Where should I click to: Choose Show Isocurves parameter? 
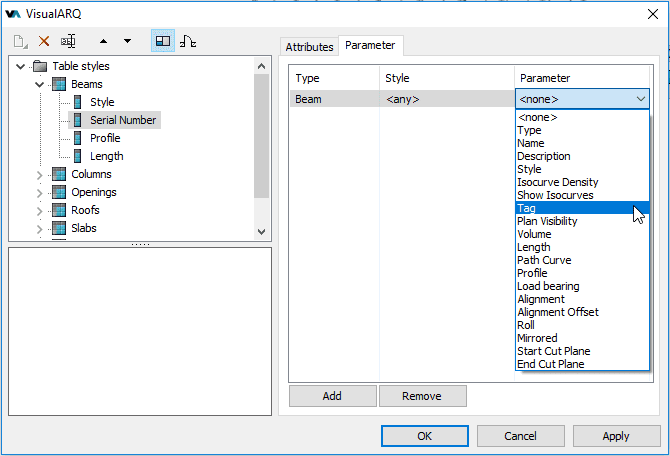click(x=582, y=195)
